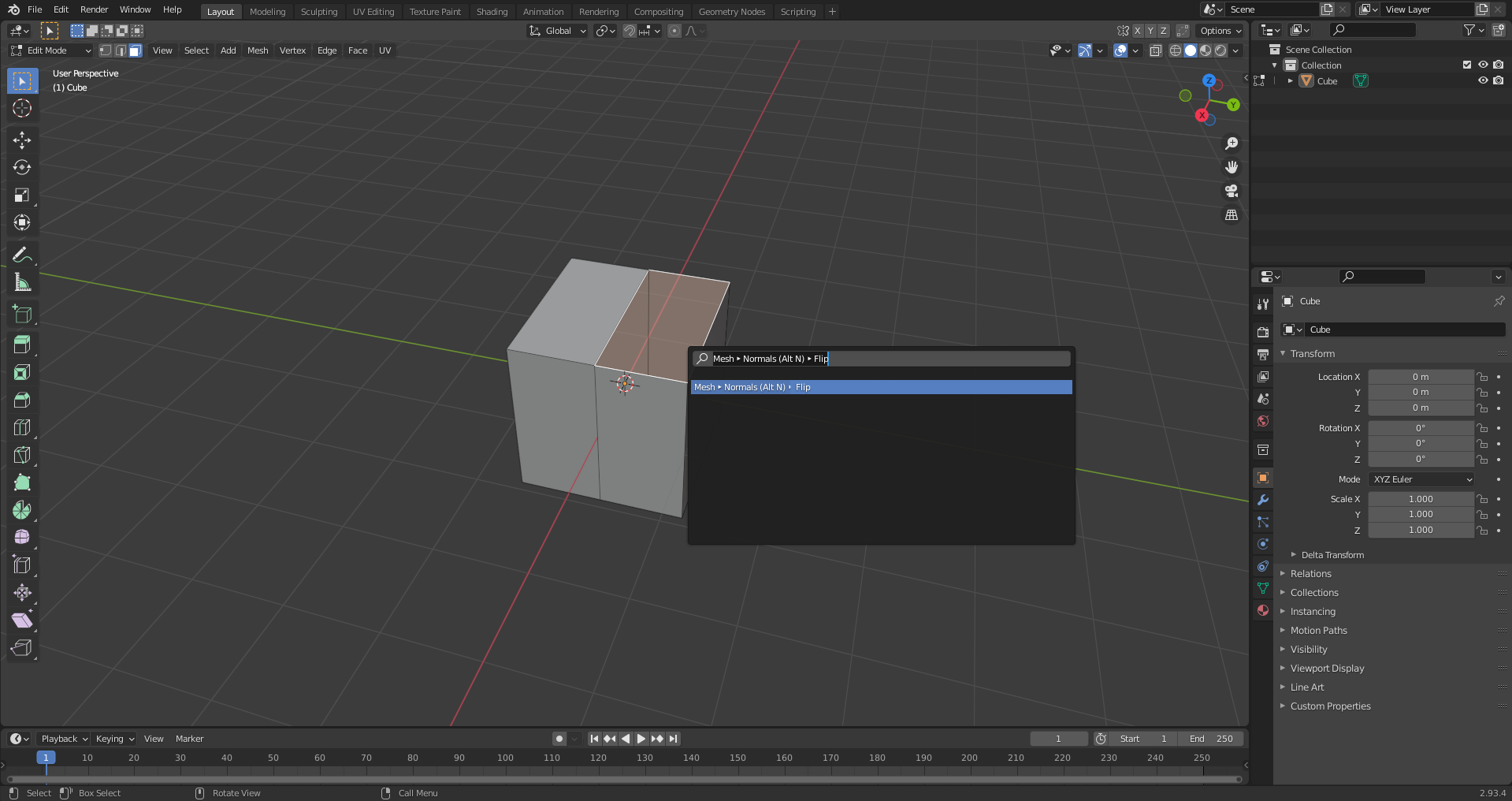Open the XYZ Euler rotation mode dropdown
The height and width of the screenshot is (801, 1512).
click(1421, 479)
